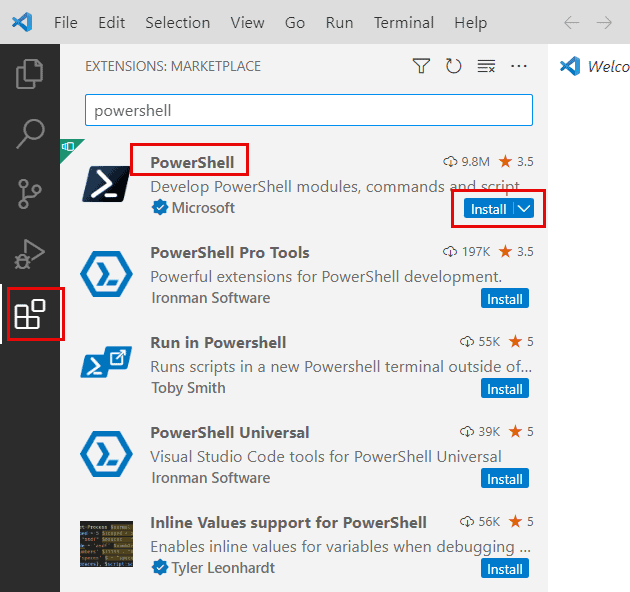Open the View menu
The height and width of the screenshot is (592, 630).
point(247,23)
